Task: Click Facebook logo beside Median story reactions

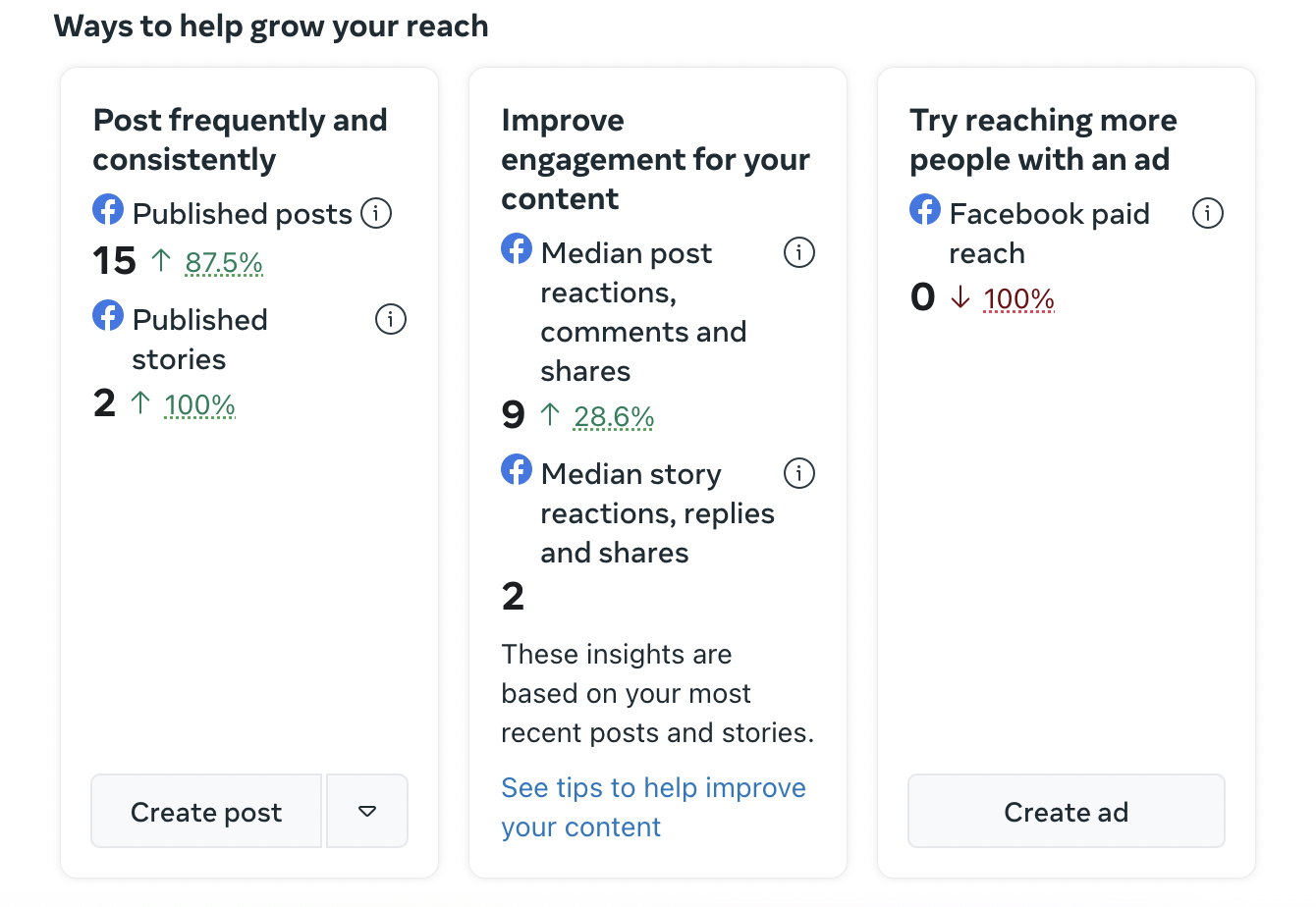Action: (x=517, y=470)
